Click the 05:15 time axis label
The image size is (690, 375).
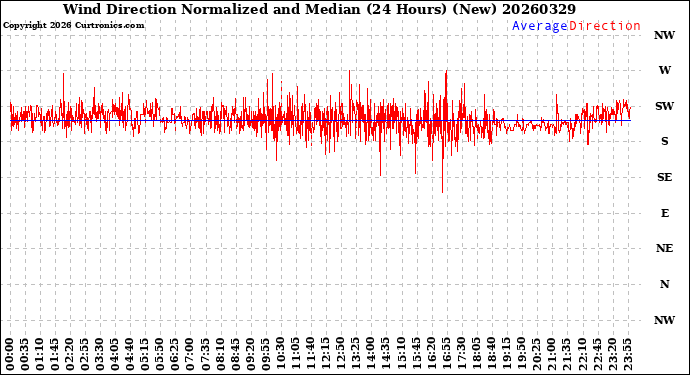pos(145,355)
